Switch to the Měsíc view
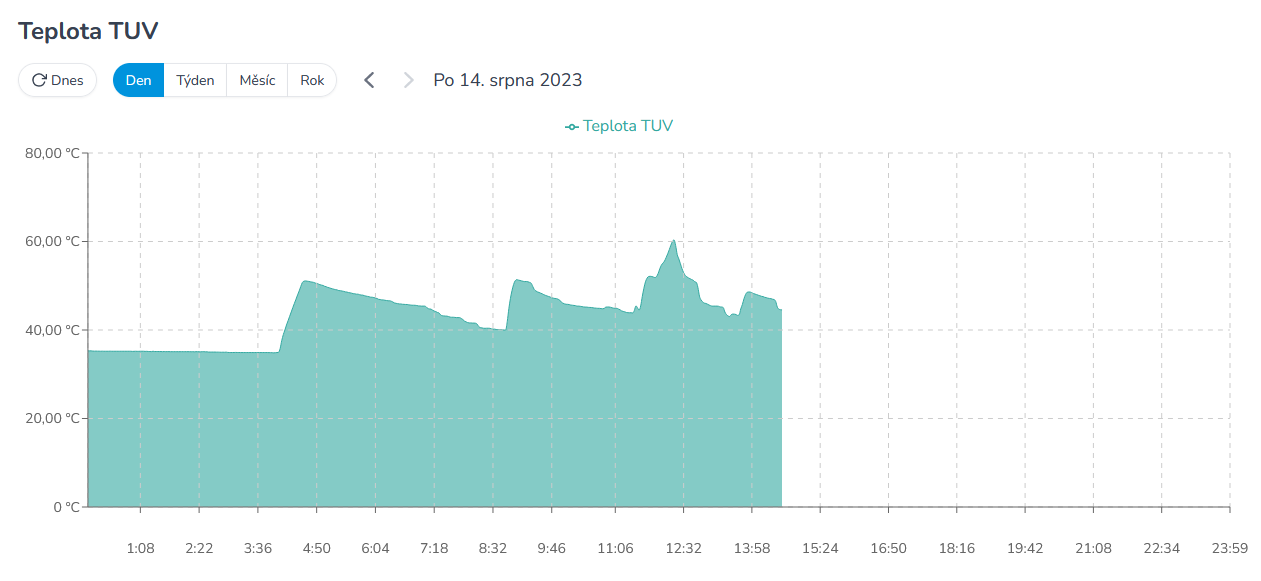This screenshot has height=581, width=1261. (x=257, y=80)
